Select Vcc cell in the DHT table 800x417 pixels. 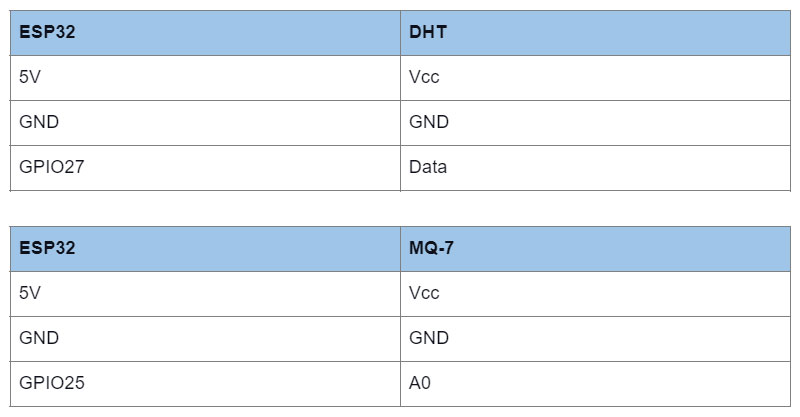click(x=595, y=78)
